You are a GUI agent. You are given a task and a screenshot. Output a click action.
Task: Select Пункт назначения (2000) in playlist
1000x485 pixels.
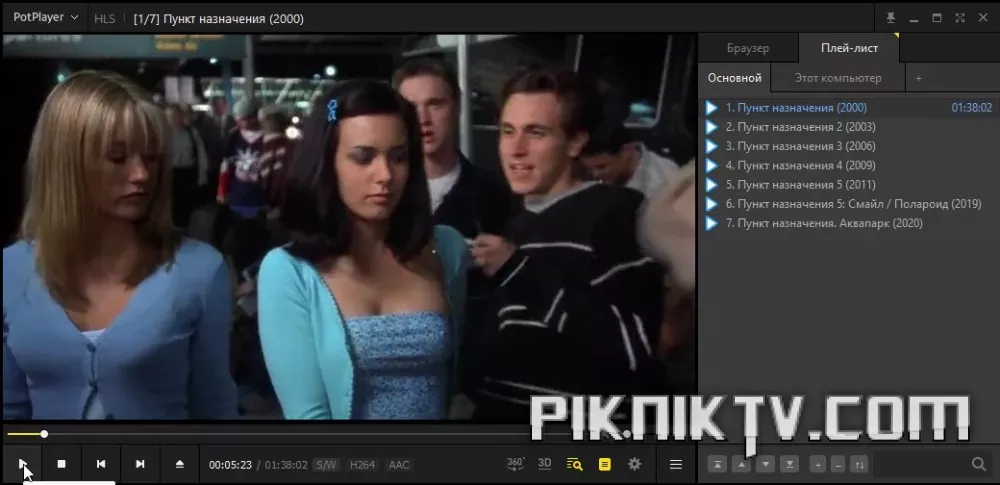[849, 108]
